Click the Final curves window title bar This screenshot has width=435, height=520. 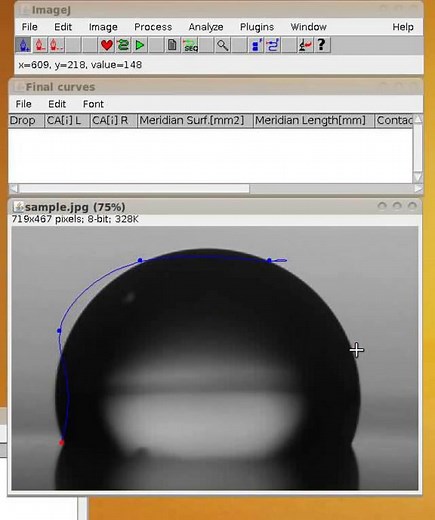click(215, 87)
